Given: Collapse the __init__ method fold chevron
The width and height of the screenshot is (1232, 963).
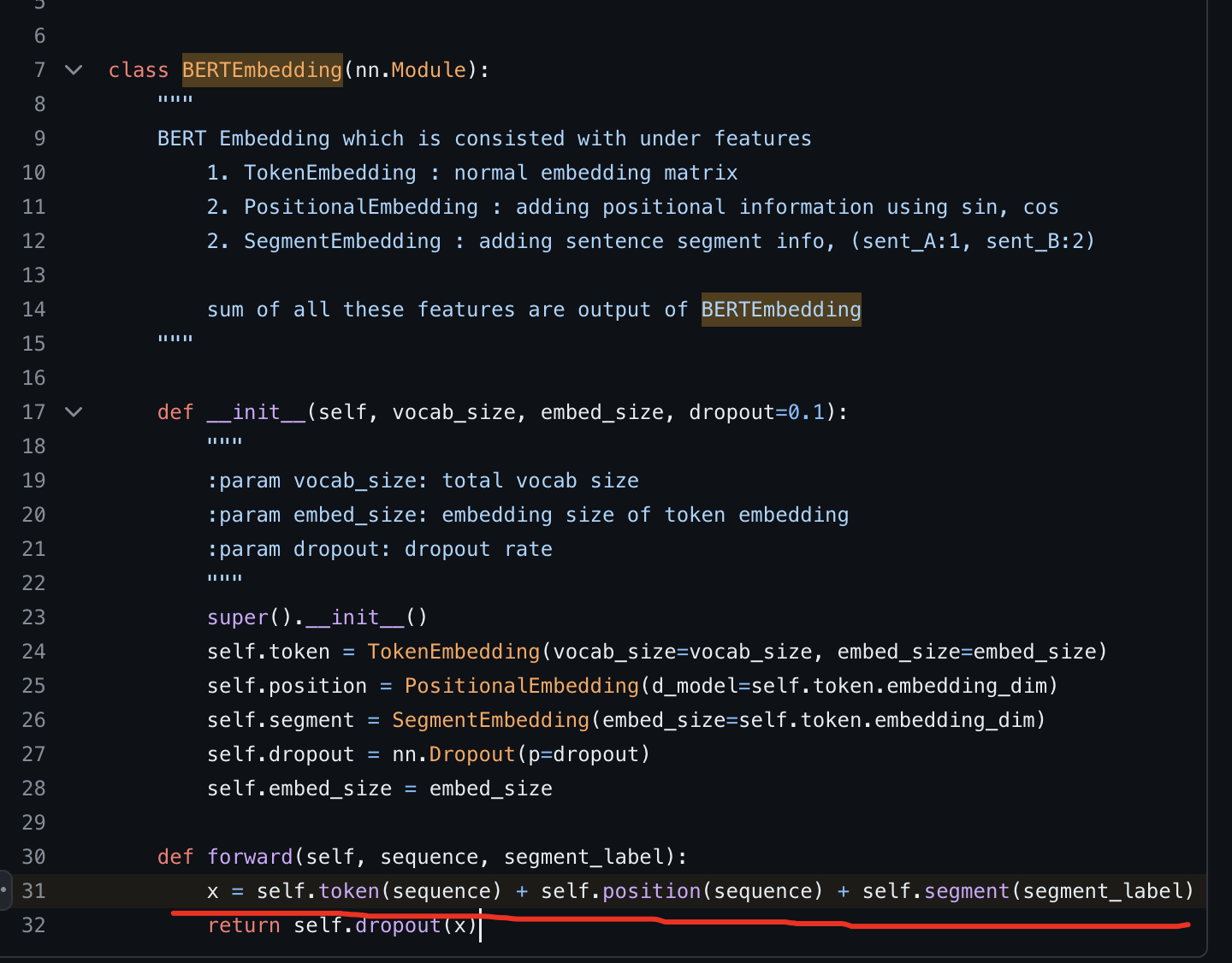Looking at the screenshot, I should [74, 412].
